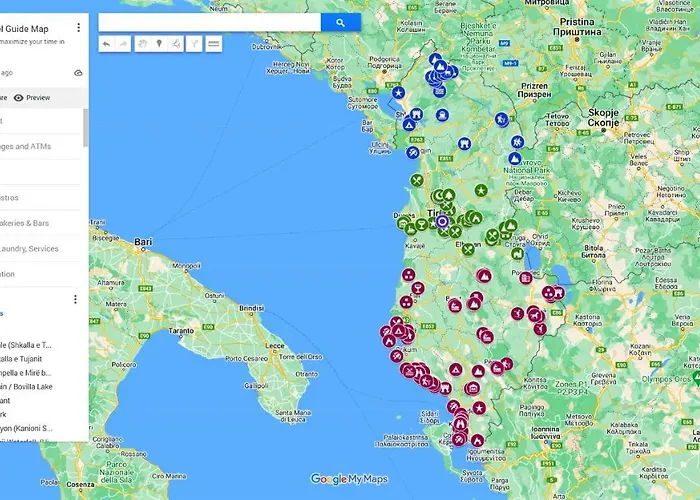Pick the Add marker pin tool
The height and width of the screenshot is (500, 700).
tap(159, 44)
